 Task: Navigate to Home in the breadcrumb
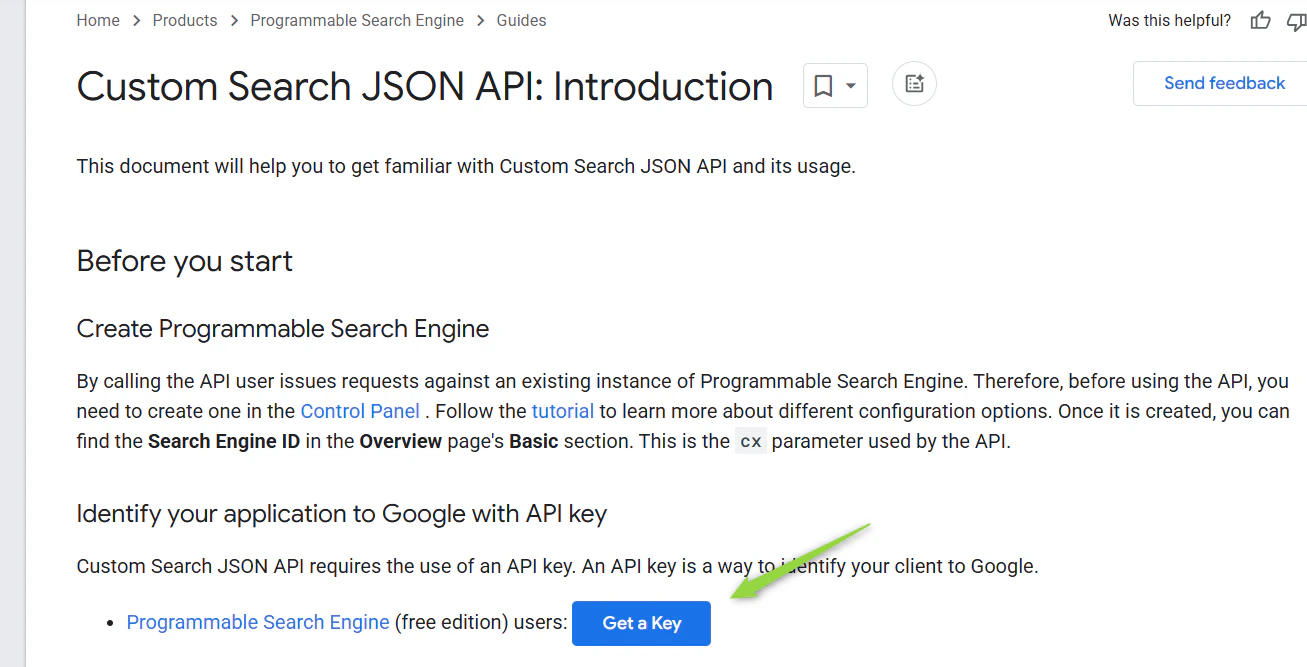(x=97, y=20)
